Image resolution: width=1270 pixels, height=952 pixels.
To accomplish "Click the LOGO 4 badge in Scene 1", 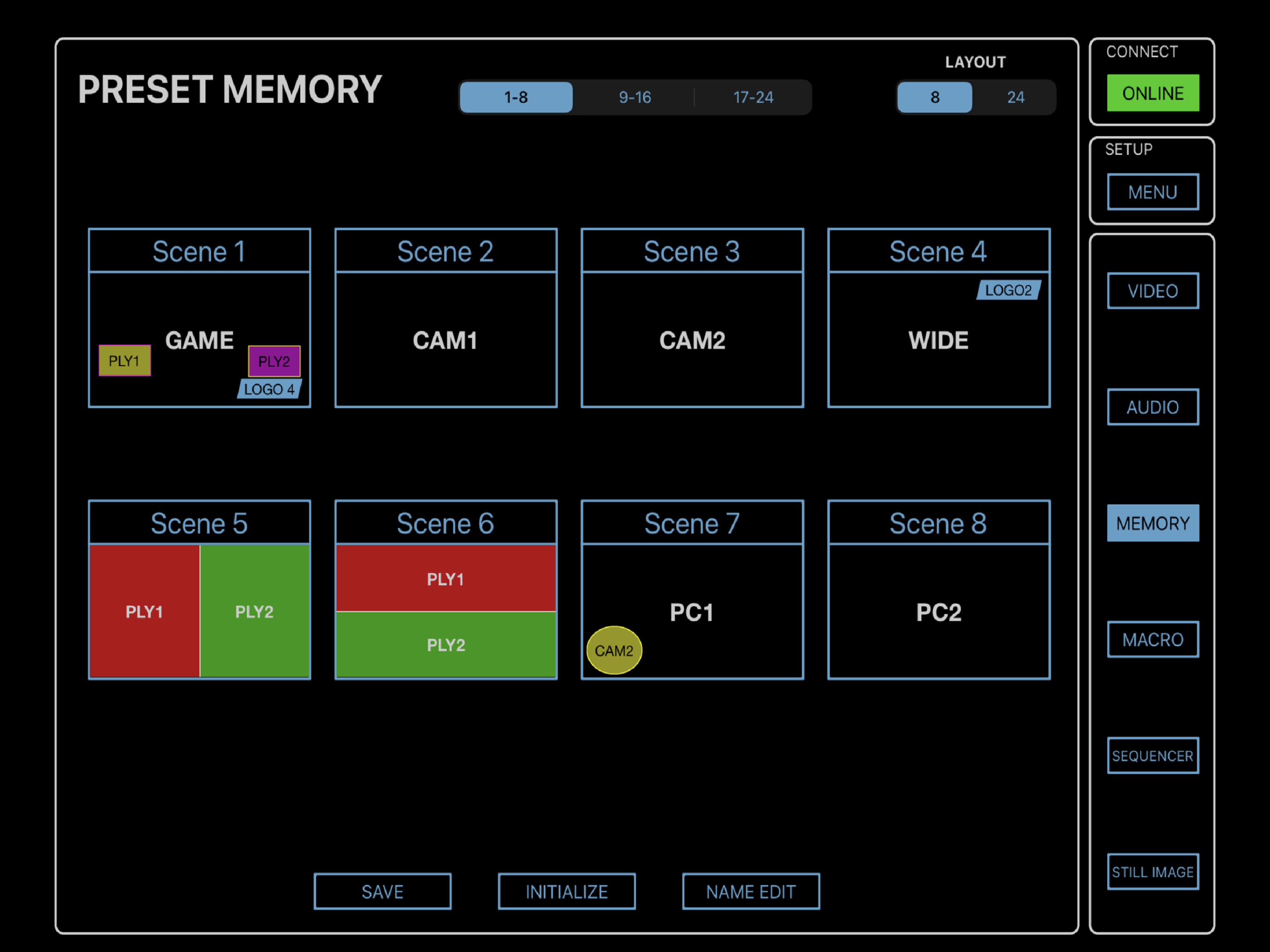I will coord(269,389).
